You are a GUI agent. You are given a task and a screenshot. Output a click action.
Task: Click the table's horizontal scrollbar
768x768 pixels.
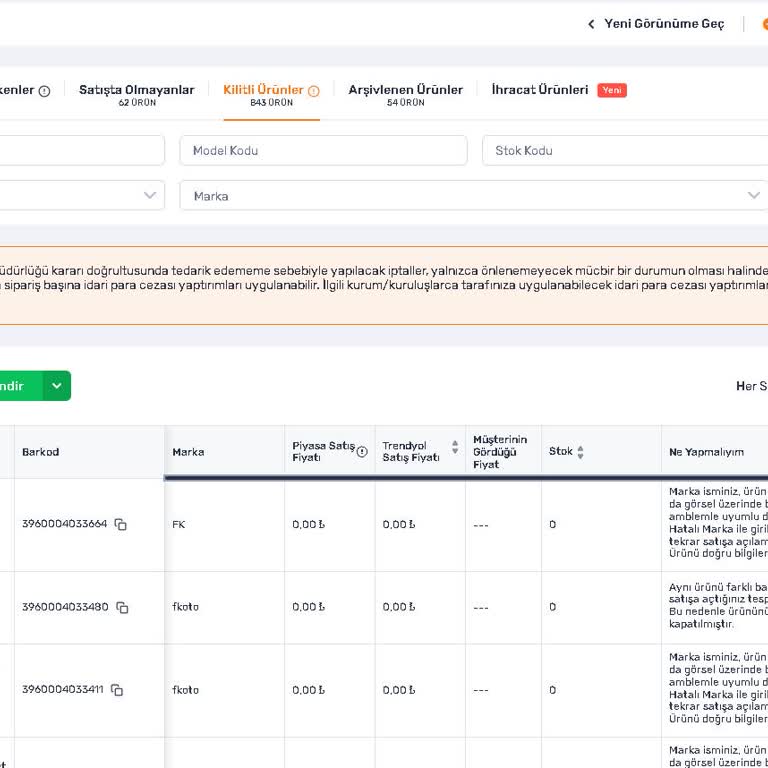466,478
